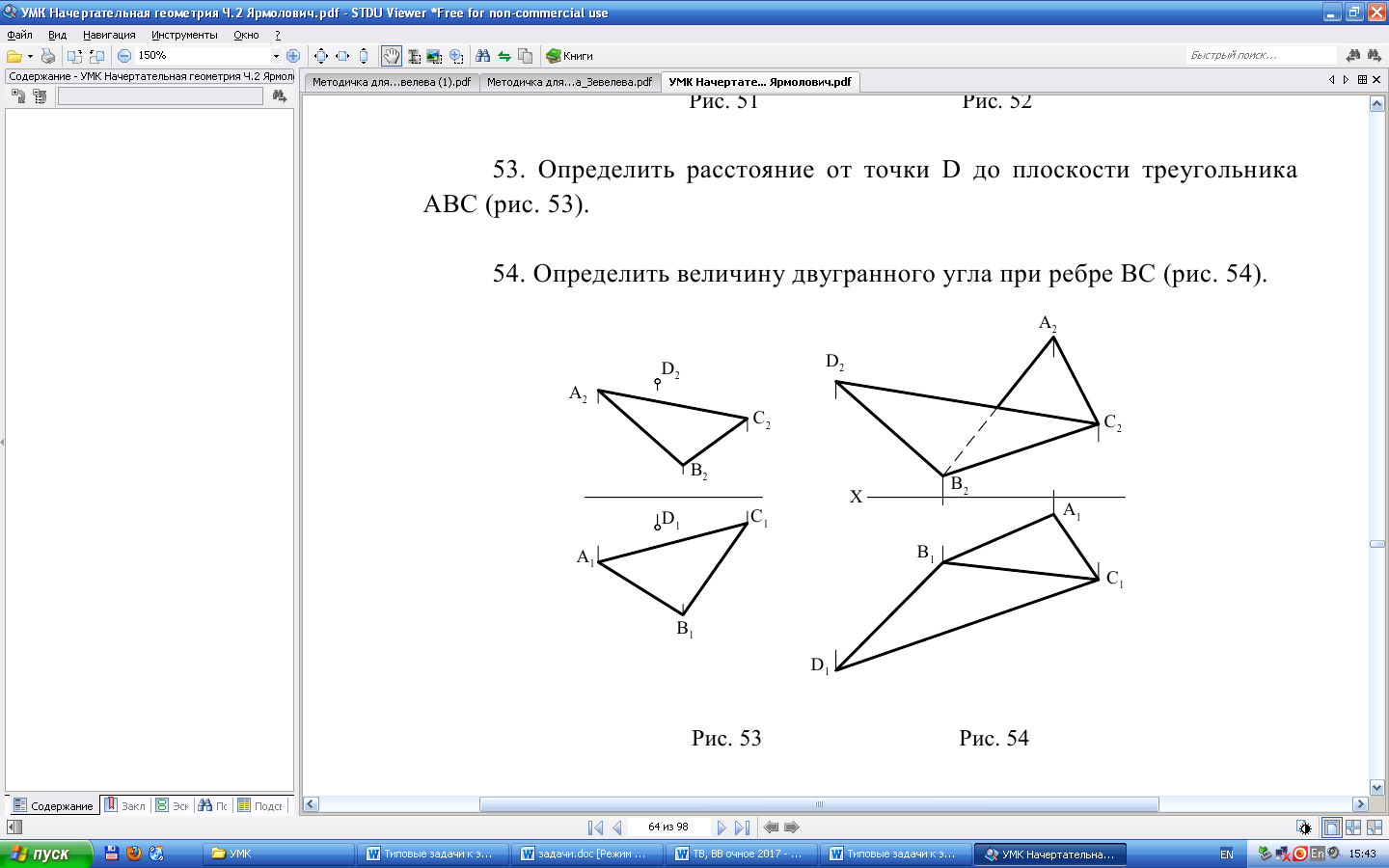Select the Эск thumbnails panel tab
The width and height of the screenshot is (1389, 868).
click(173, 805)
